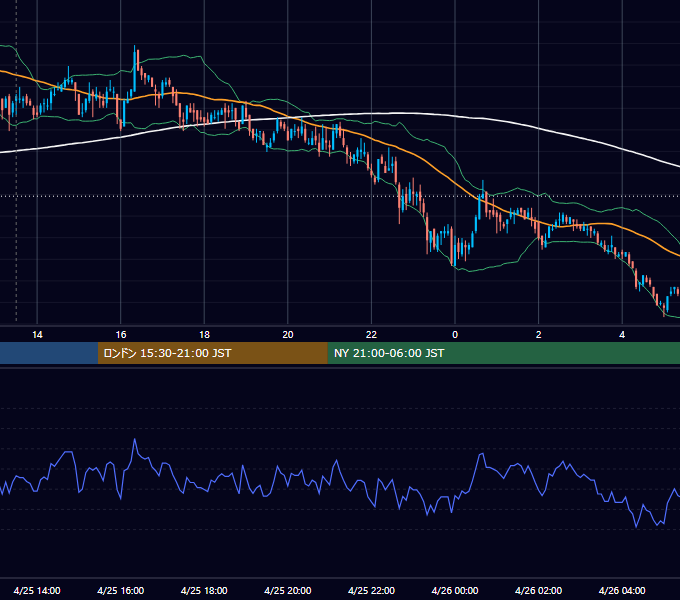Click the '18' hour label on price chart axis

204,335
